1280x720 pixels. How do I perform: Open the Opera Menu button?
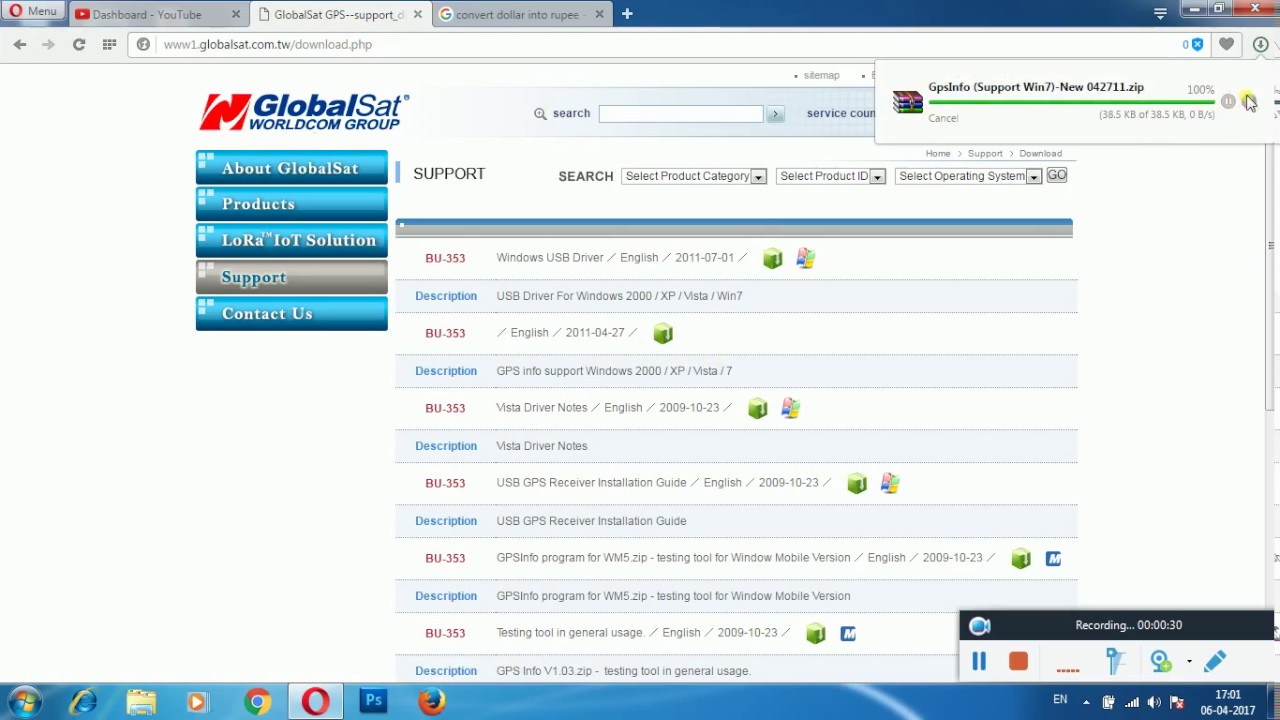coord(33,12)
